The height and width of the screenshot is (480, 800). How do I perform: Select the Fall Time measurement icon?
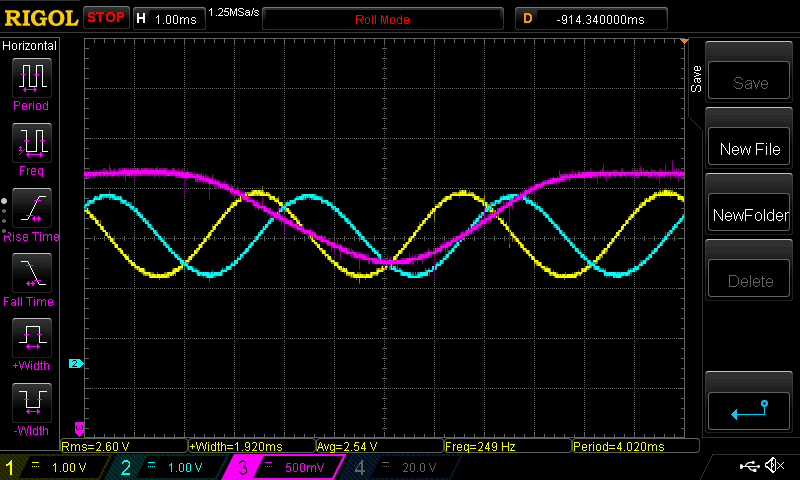pos(32,272)
